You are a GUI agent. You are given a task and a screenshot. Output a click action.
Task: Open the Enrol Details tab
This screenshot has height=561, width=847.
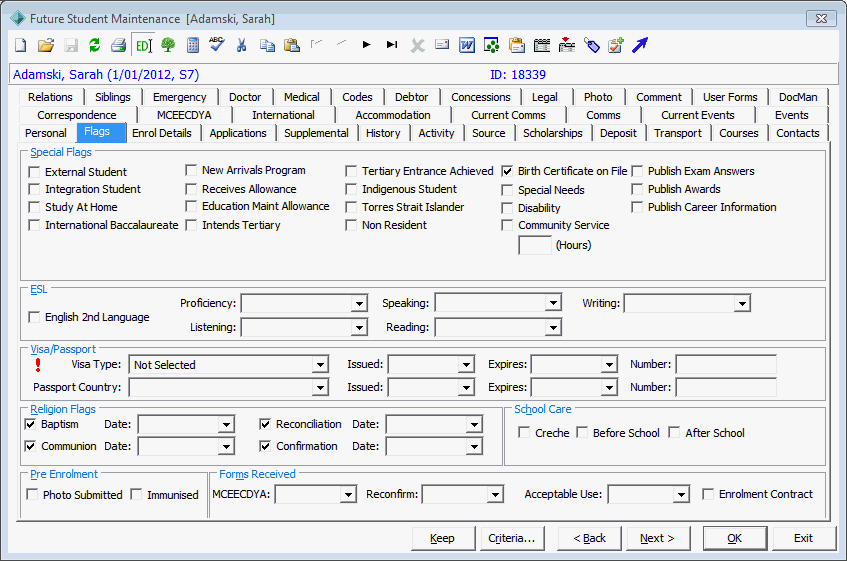[162, 133]
